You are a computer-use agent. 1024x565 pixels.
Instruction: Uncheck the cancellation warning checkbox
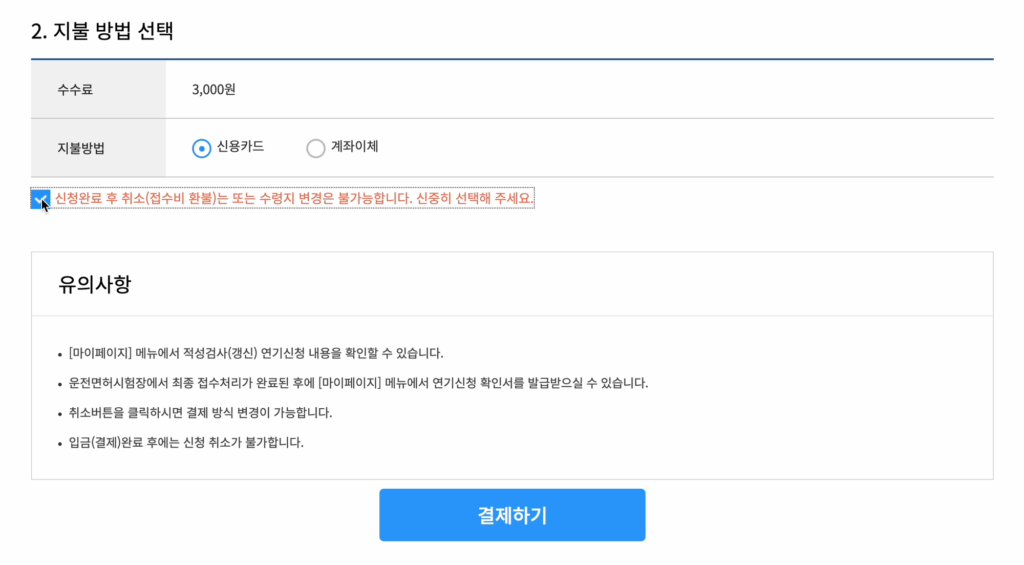(40, 199)
